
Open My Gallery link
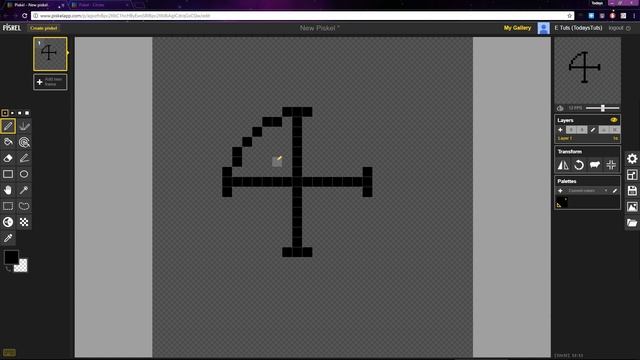(x=517, y=28)
